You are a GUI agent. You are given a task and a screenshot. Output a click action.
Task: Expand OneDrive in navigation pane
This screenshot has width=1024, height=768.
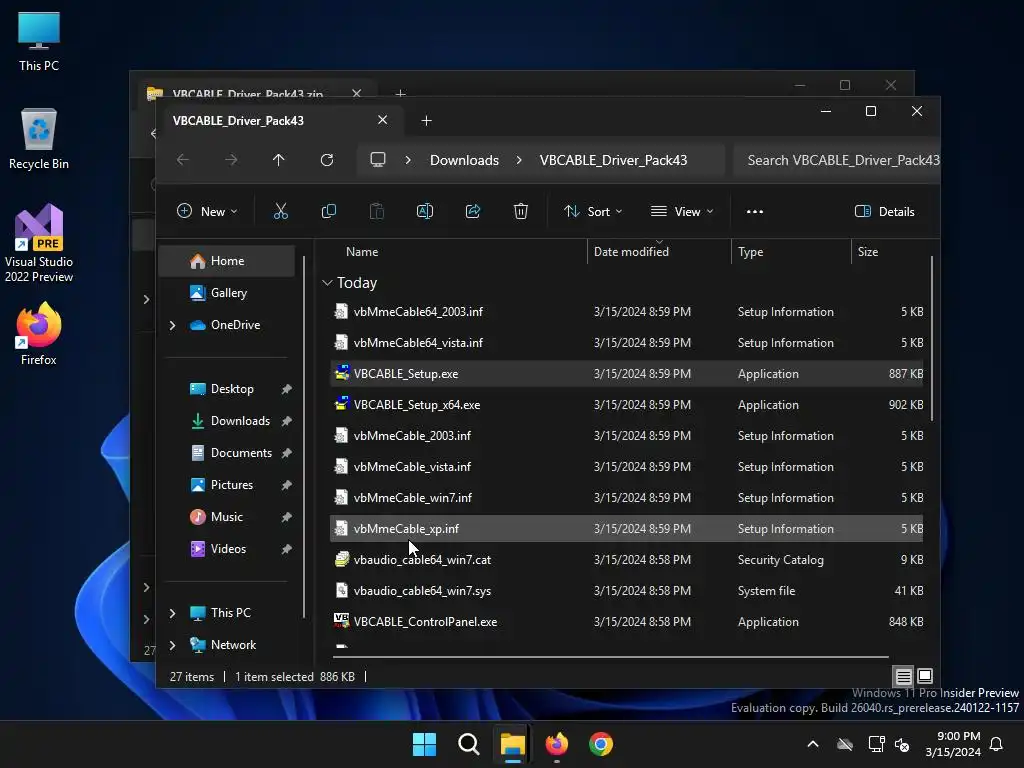[x=172, y=325]
